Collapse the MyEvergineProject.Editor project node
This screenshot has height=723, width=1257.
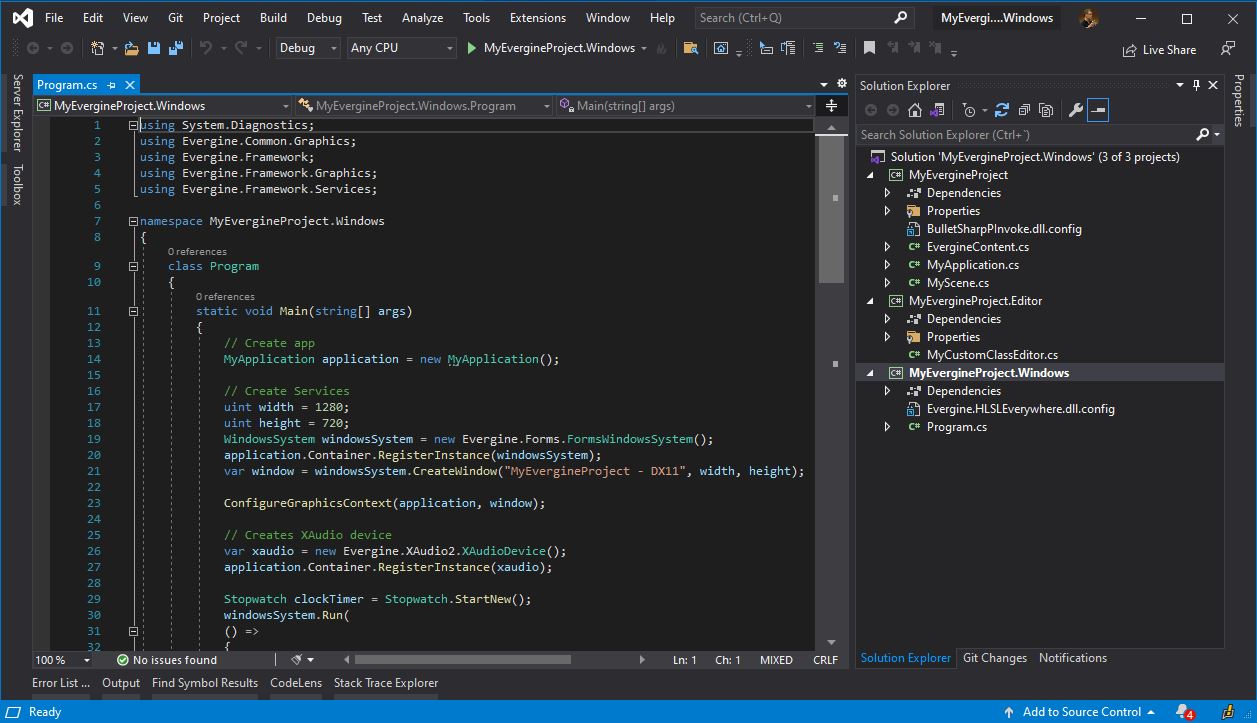click(x=870, y=301)
